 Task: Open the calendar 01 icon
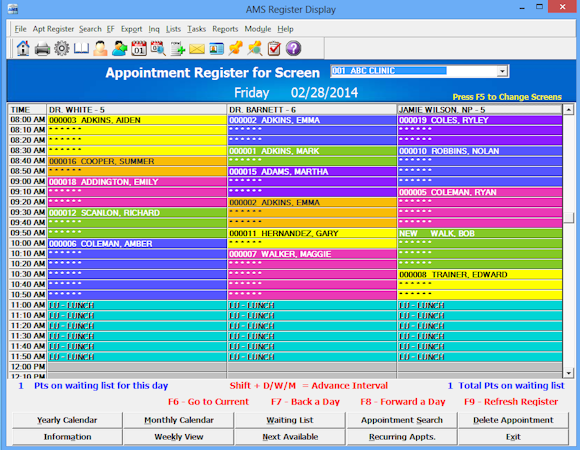tap(139, 48)
